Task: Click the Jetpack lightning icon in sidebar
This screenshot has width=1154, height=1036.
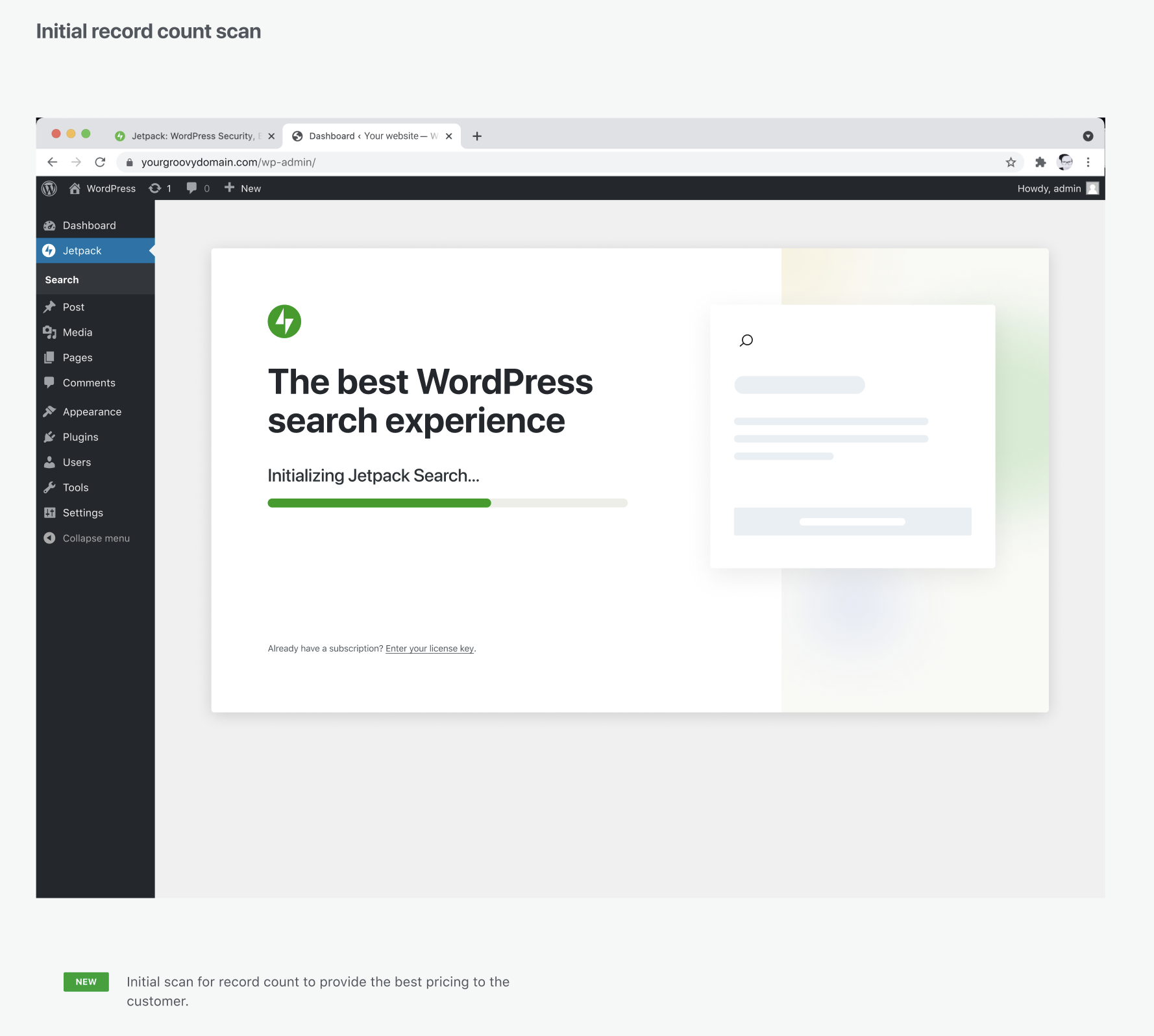Action: point(49,251)
